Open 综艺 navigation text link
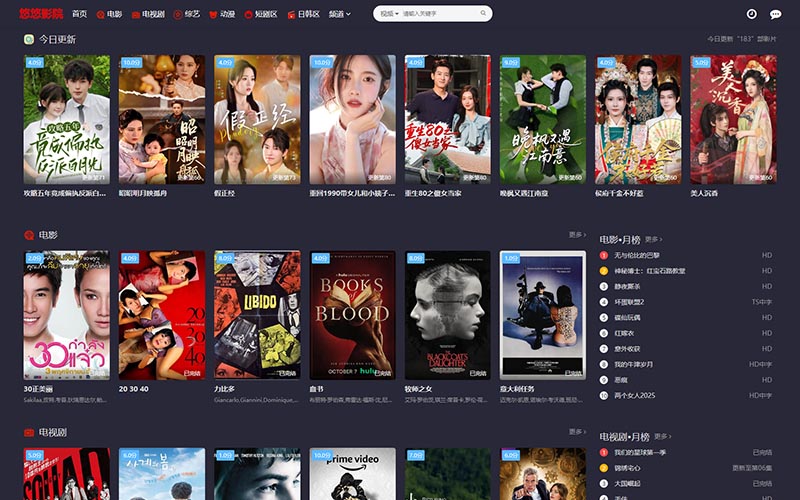Image resolution: width=800 pixels, height=500 pixels. tap(192, 14)
